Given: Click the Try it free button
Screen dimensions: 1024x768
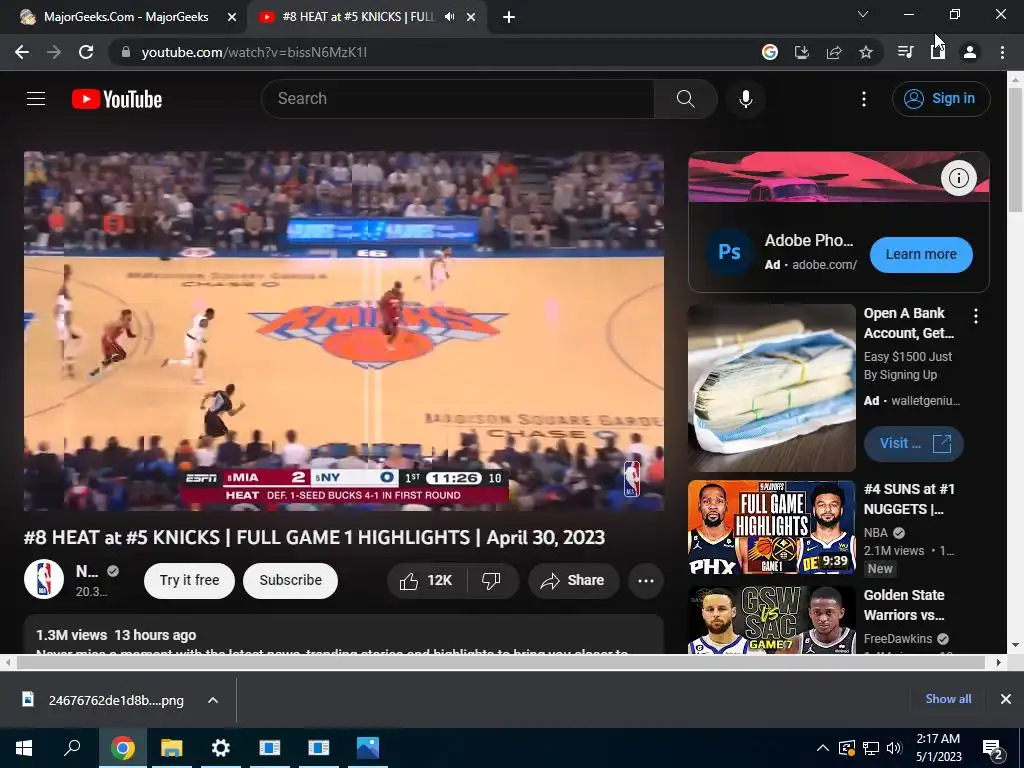Looking at the screenshot, I should coord(189,581).
